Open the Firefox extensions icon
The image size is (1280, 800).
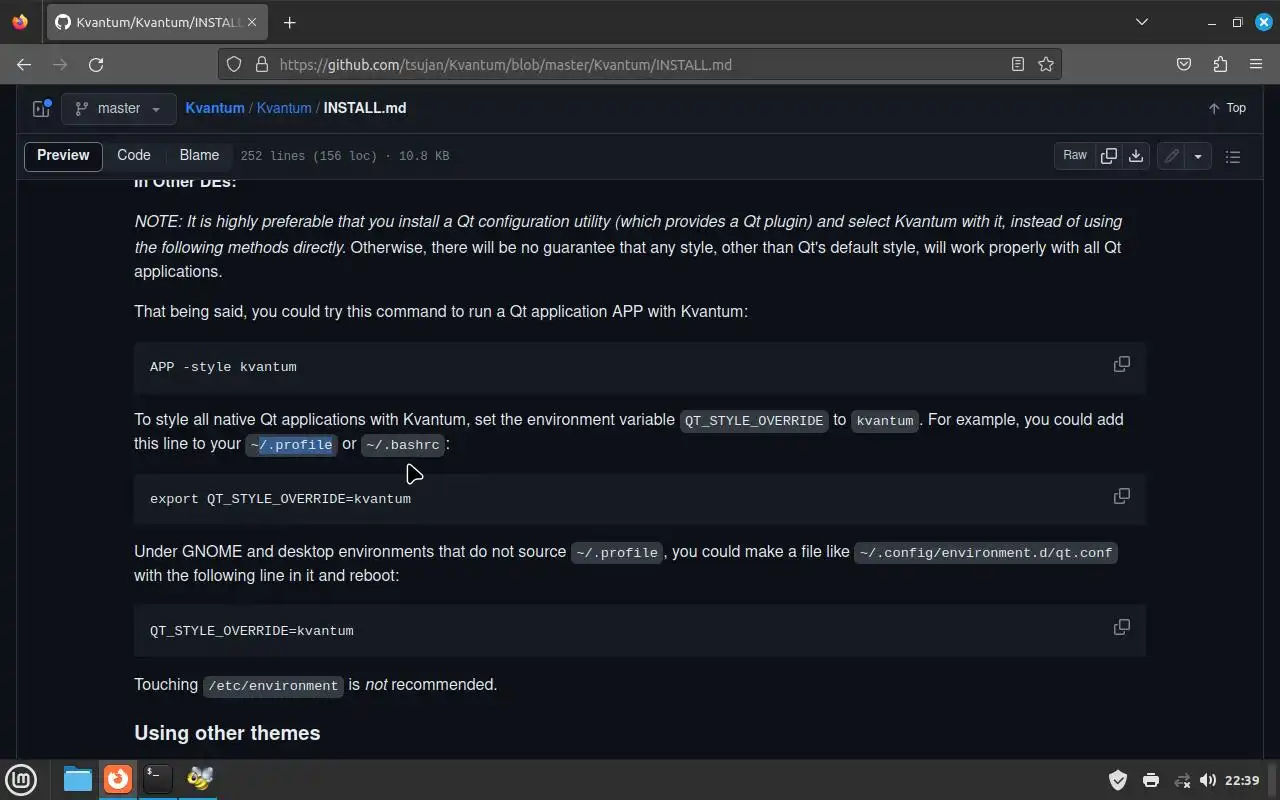click(1220, 64)
